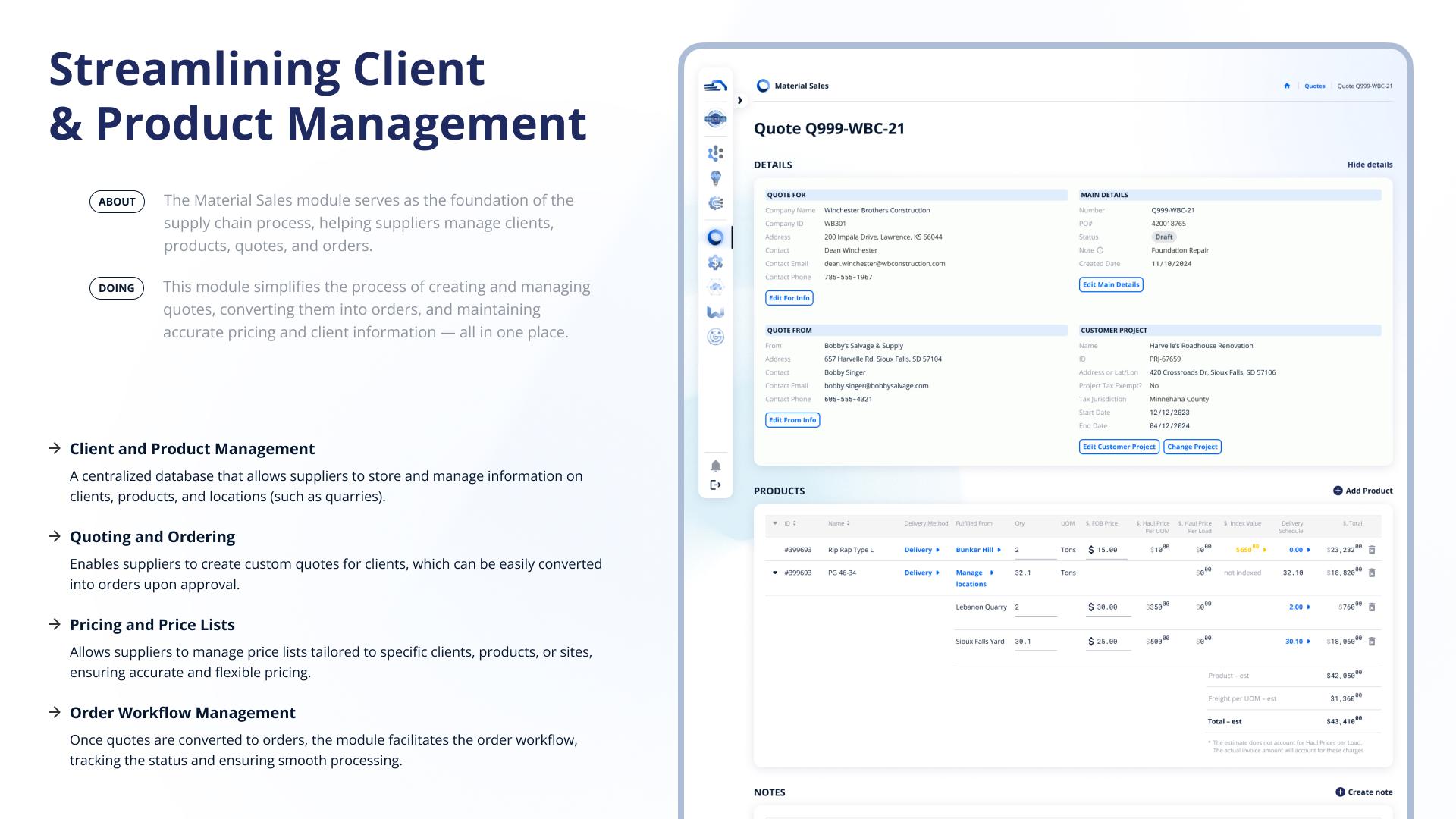The height and width of the screenshot is (819, 1456).
Task: Expand the sidebar with chevron arrow
Action: click(739, 100)
